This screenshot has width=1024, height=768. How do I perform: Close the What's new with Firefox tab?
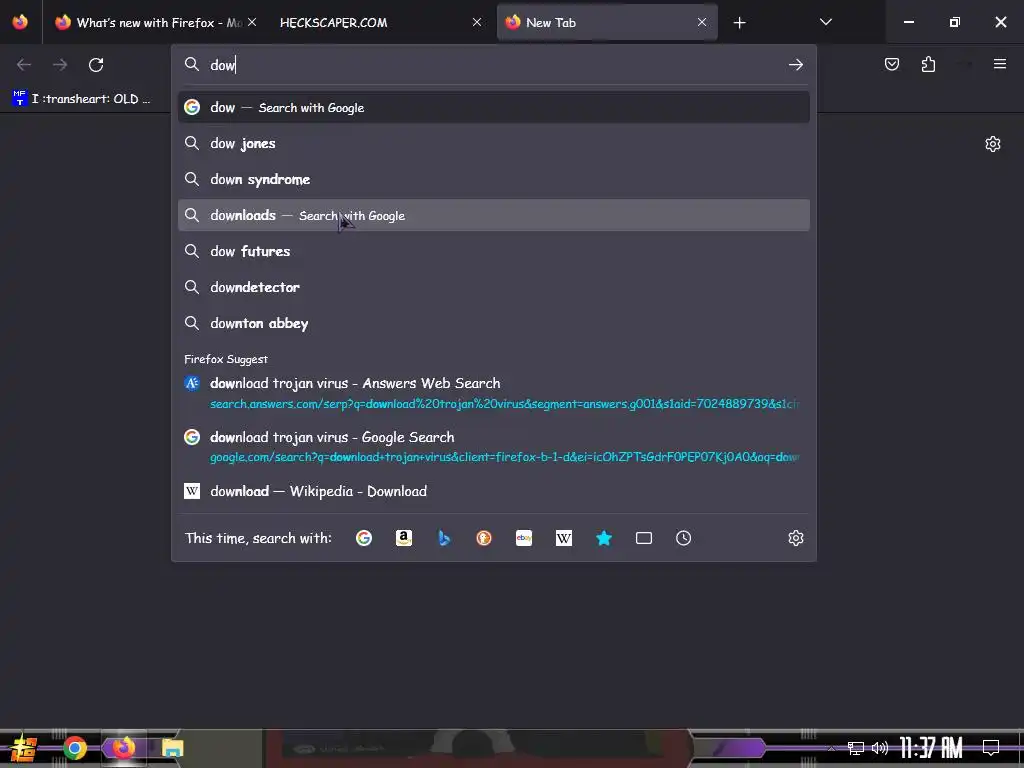(252, 22)
